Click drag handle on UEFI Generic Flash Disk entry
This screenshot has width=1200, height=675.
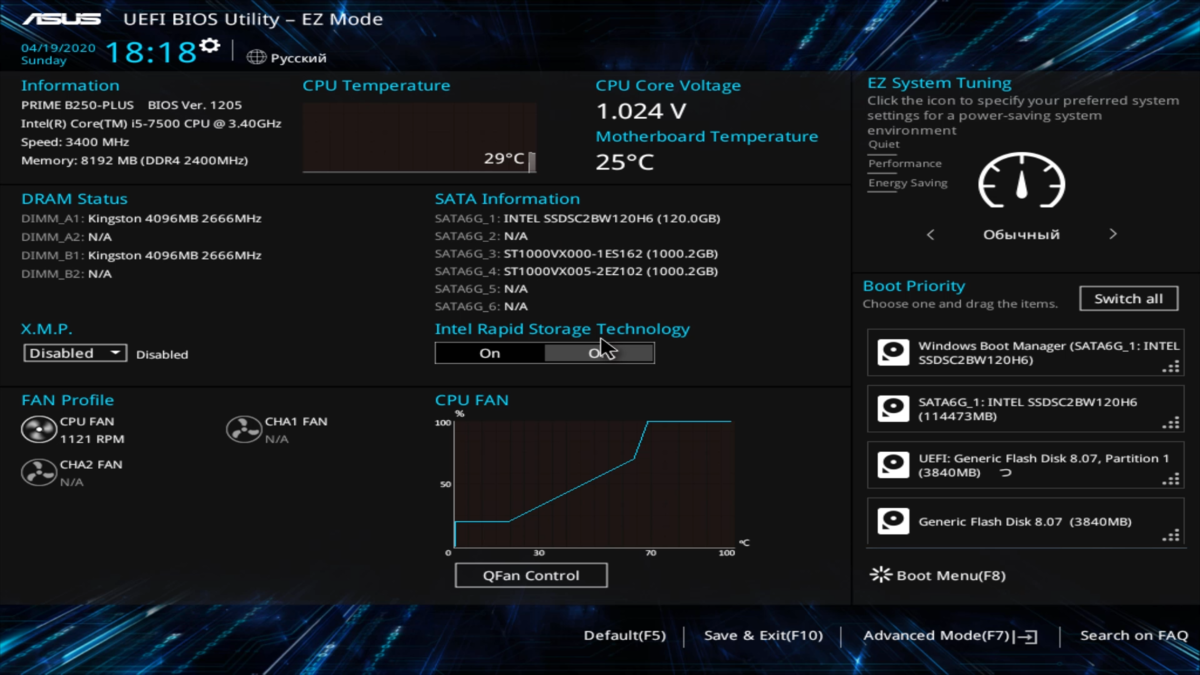click(x=1171, y=479)
